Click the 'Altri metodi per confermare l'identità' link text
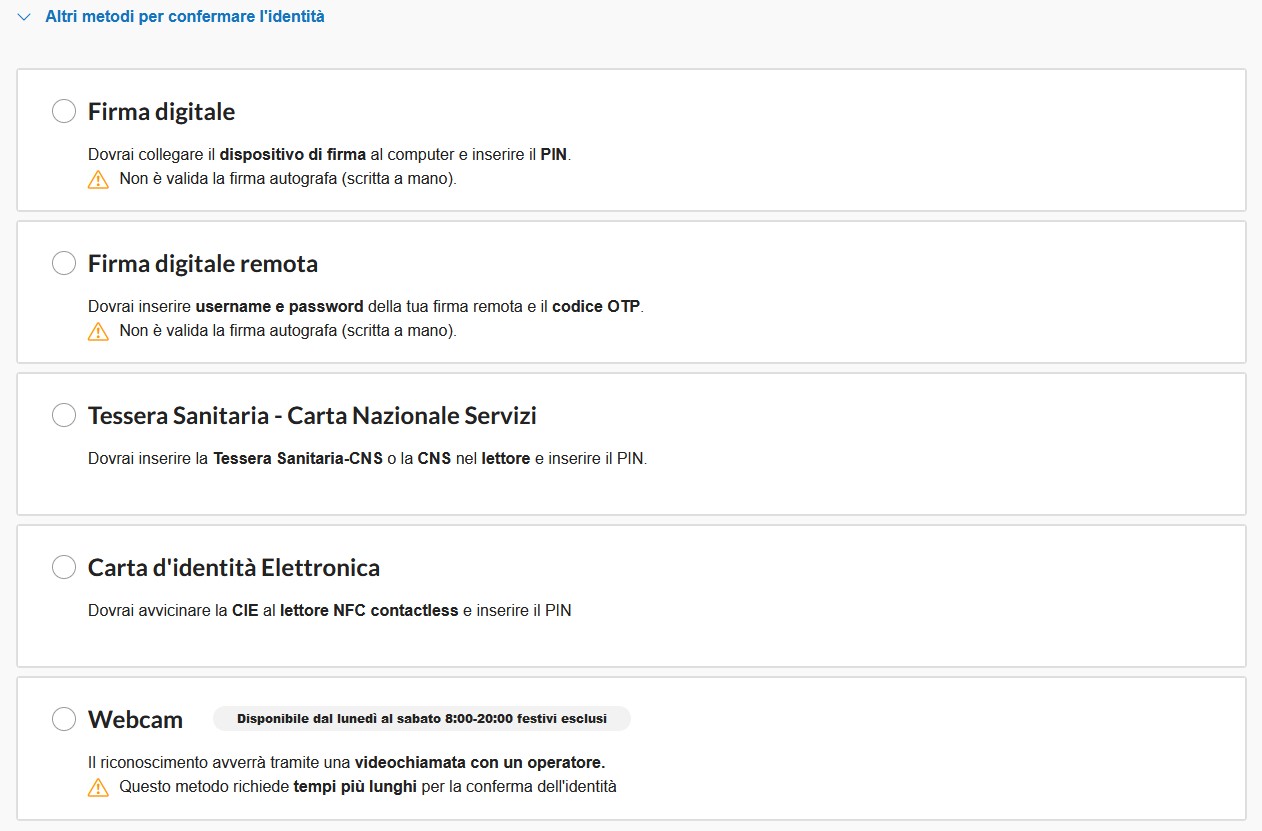This screenshot has width=1262, height=831. (185, 17)
